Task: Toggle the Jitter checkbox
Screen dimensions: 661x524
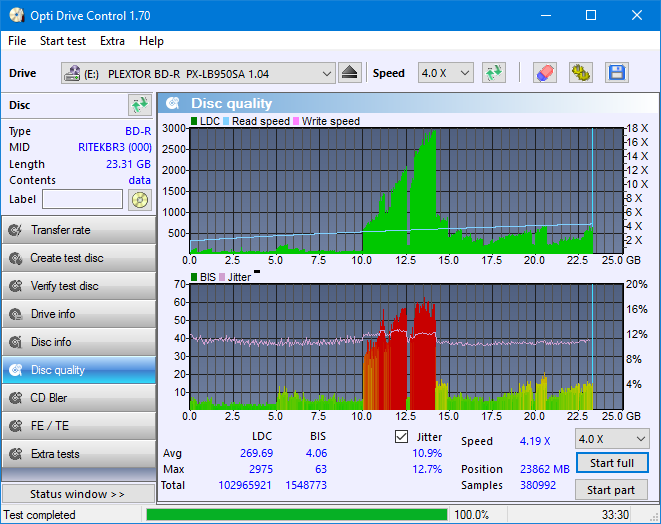Action: pos(401,437)
